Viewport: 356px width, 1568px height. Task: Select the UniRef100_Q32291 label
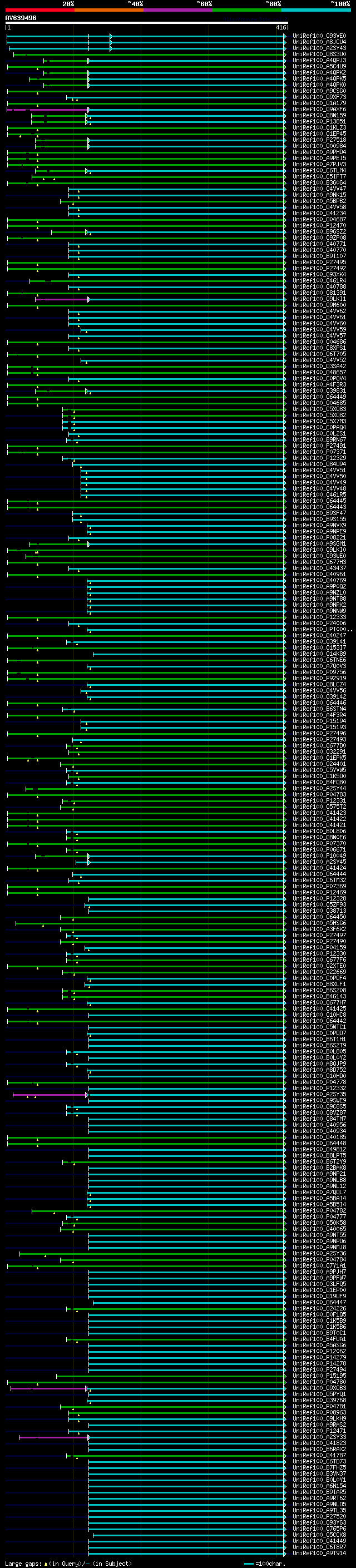pyautogui.click(x=319, y=752)
